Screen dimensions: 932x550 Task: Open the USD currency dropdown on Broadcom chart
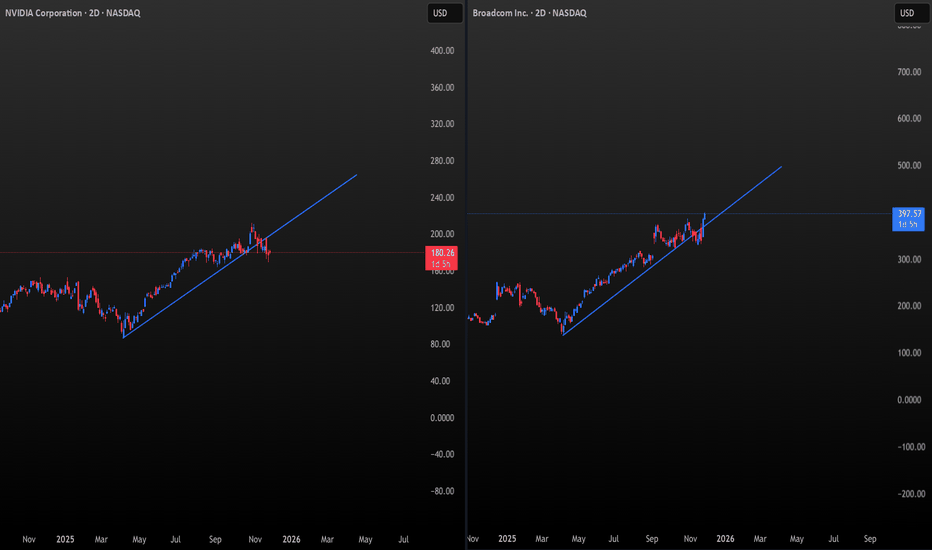pyautogui.click(x=907, y=13)
